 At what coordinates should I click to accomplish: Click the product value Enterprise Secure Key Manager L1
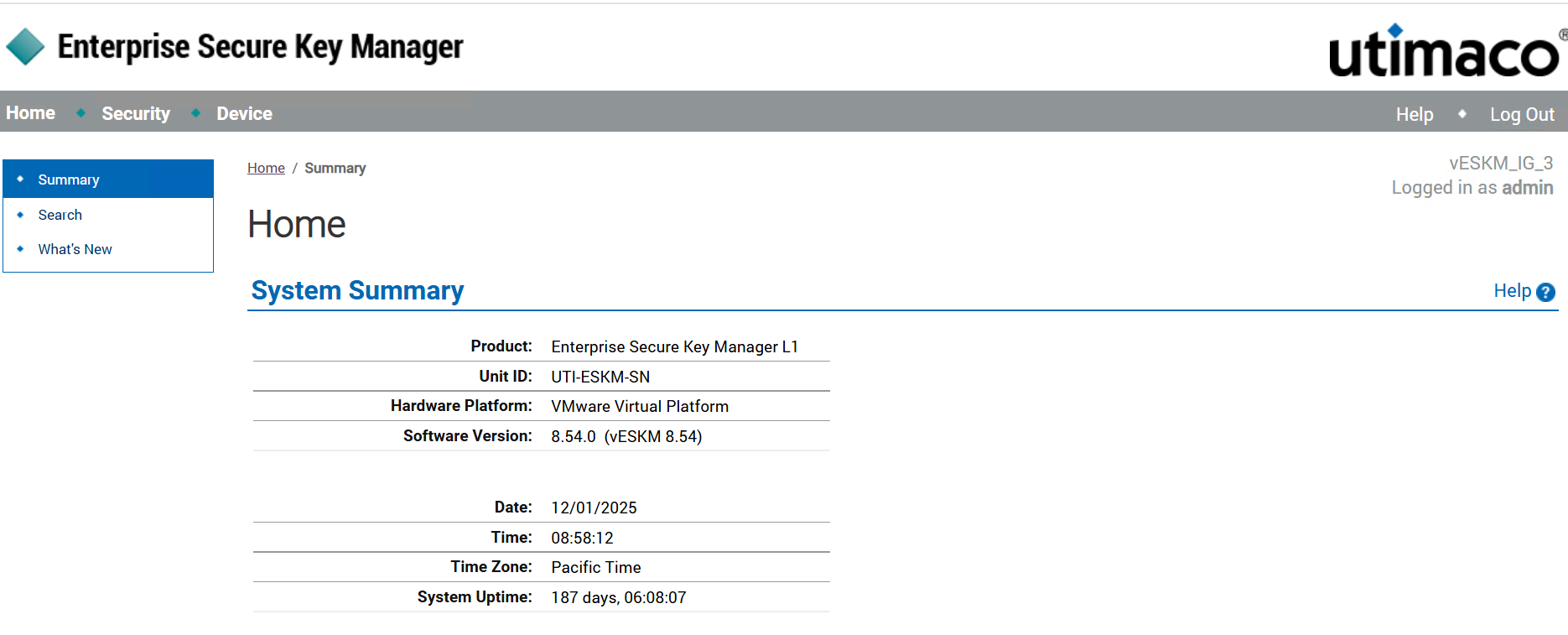pyautogui.click(x=674, y=346)
